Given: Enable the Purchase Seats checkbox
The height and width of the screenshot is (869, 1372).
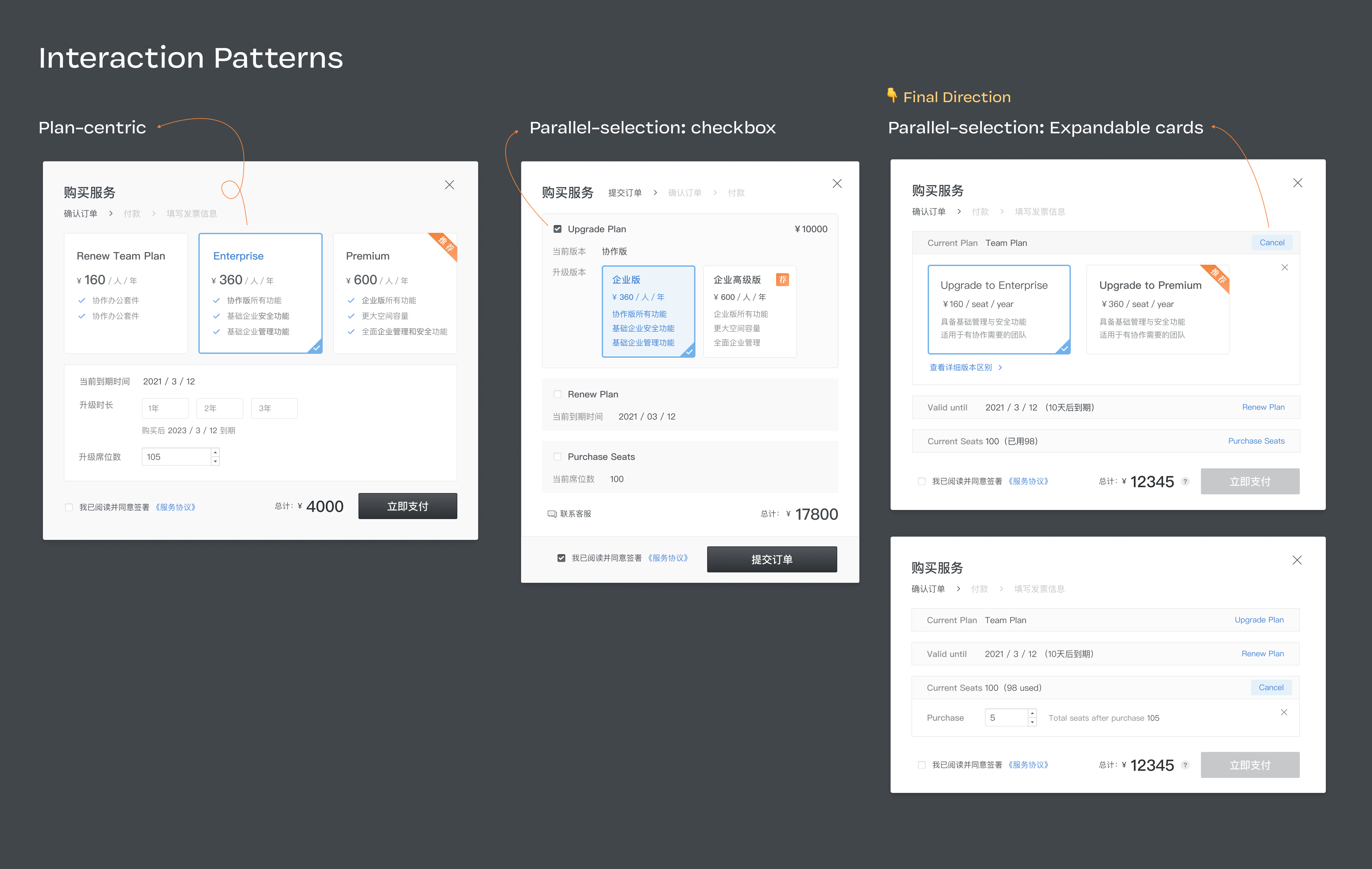Looking at the screenshot, I should (x=557, y=456).
